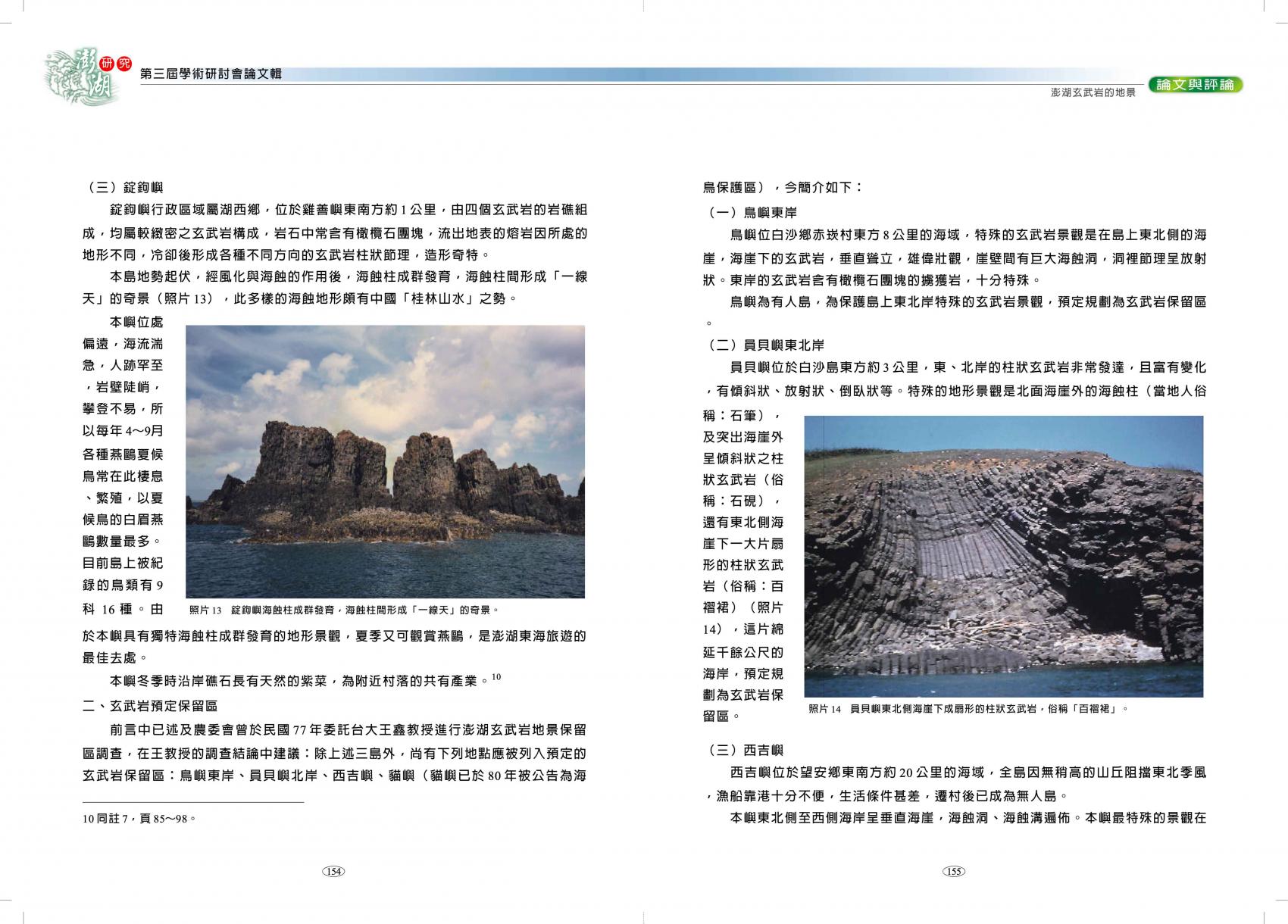
Task: Click superscript footnote reference 10
Action: point(496,676)
